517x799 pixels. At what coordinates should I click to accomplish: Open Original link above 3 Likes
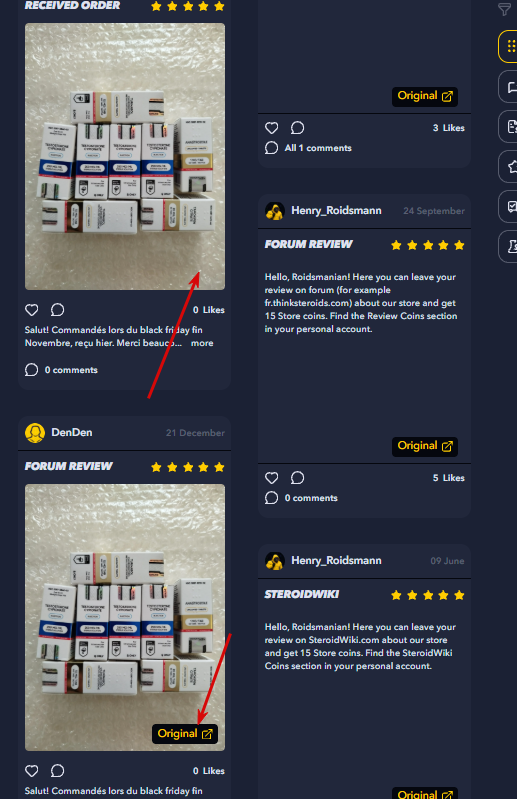click(425, 96)
